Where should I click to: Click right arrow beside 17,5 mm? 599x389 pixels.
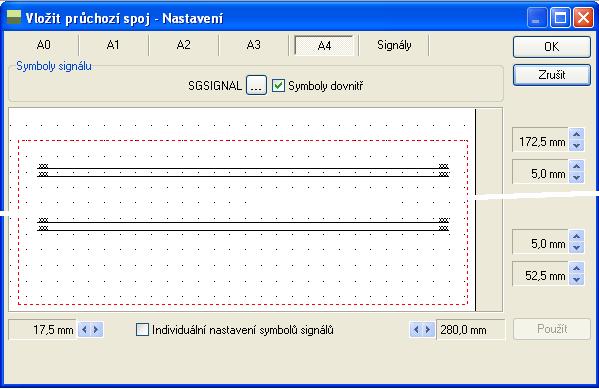point(97,329)
